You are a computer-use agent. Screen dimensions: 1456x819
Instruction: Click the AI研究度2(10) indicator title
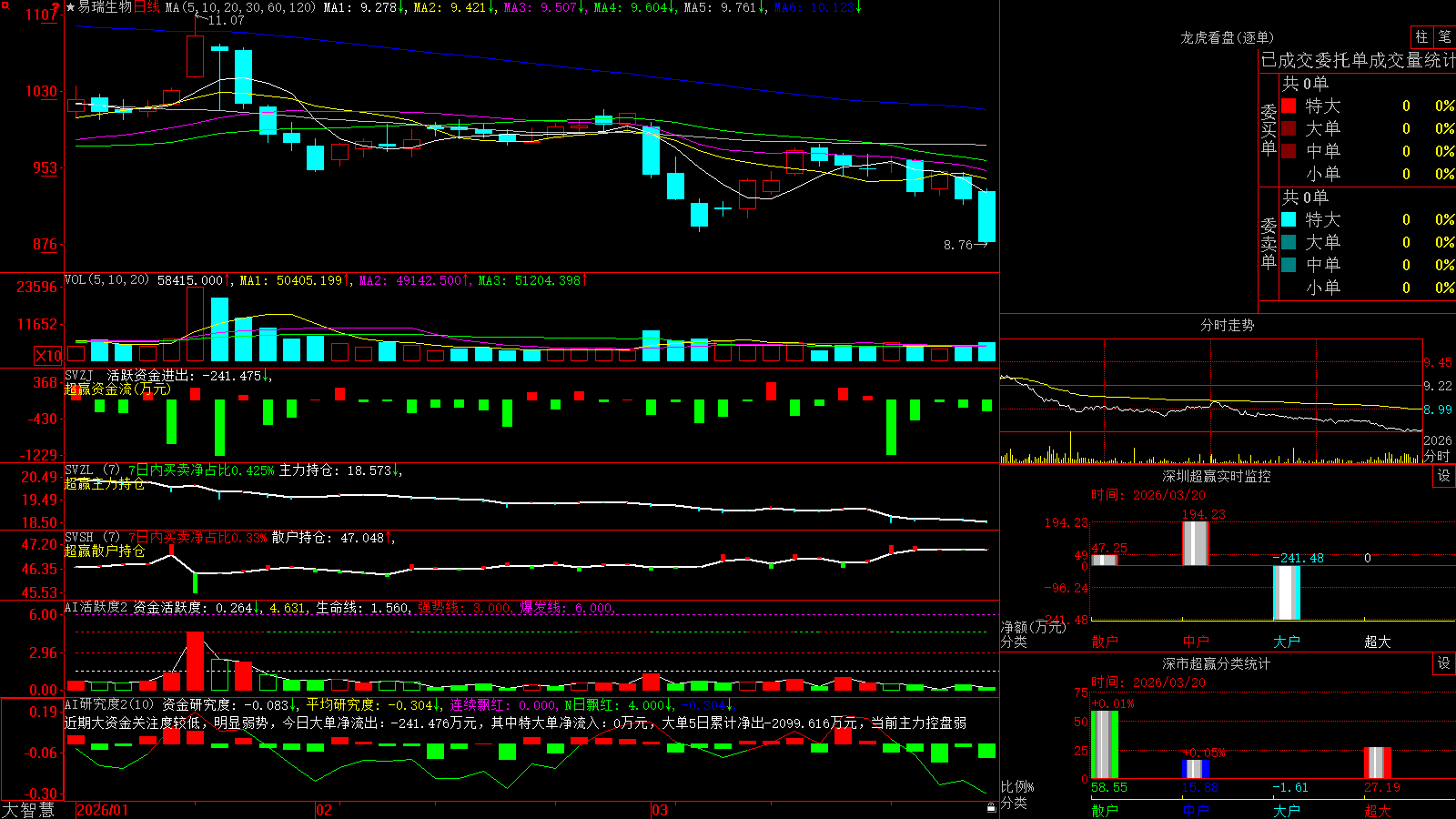coord(109,704)
